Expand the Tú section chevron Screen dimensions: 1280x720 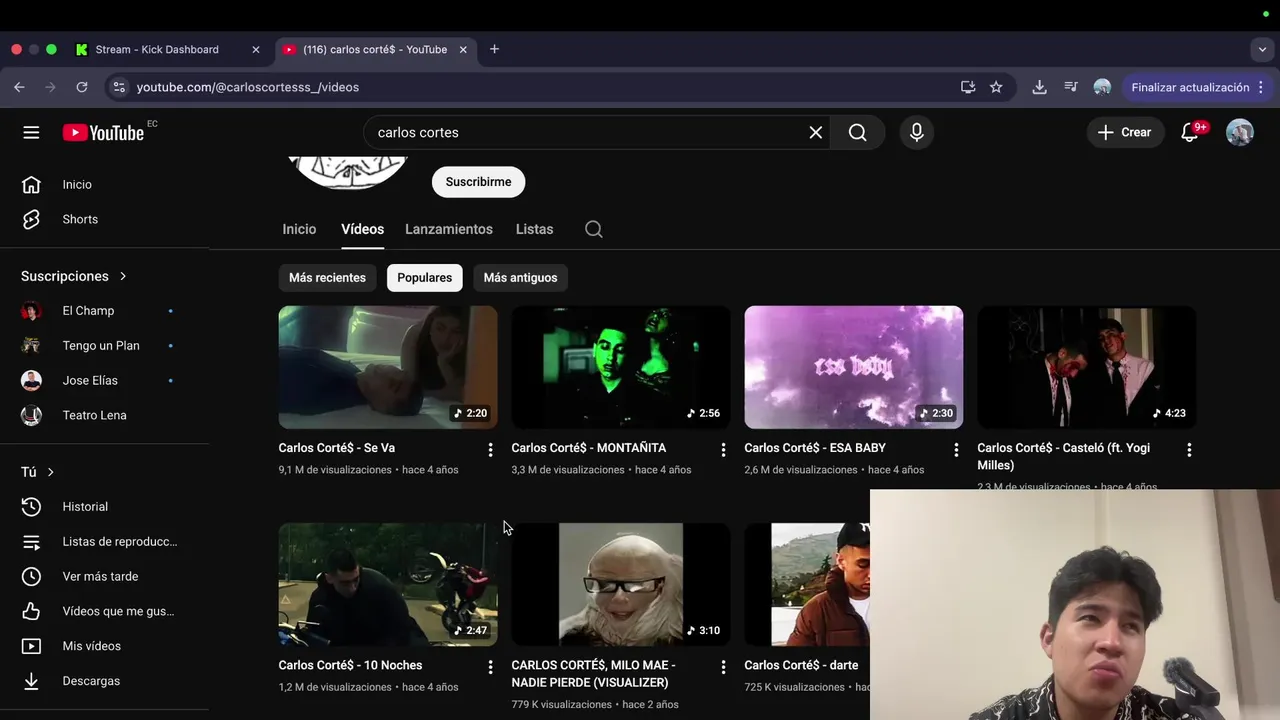coord(50,472)
